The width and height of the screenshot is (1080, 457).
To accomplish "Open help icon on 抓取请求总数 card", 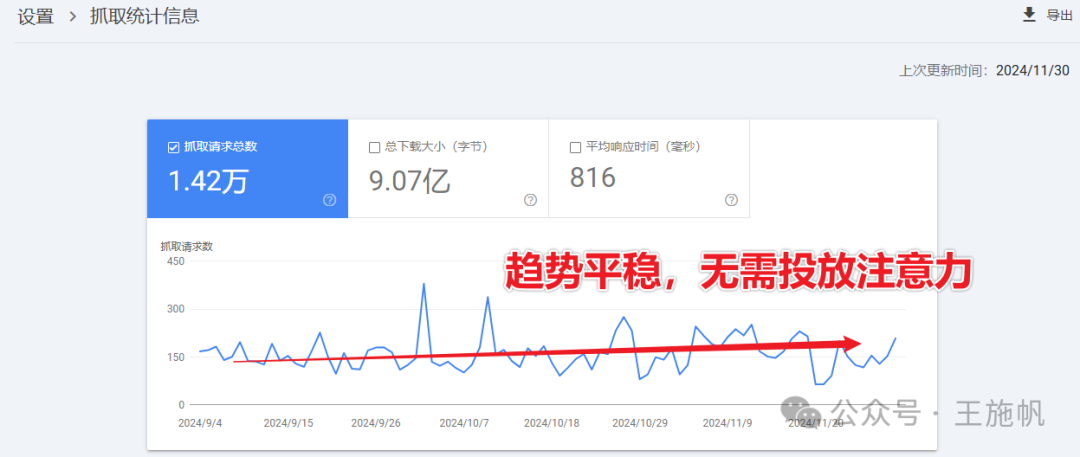I will (329, 200).
